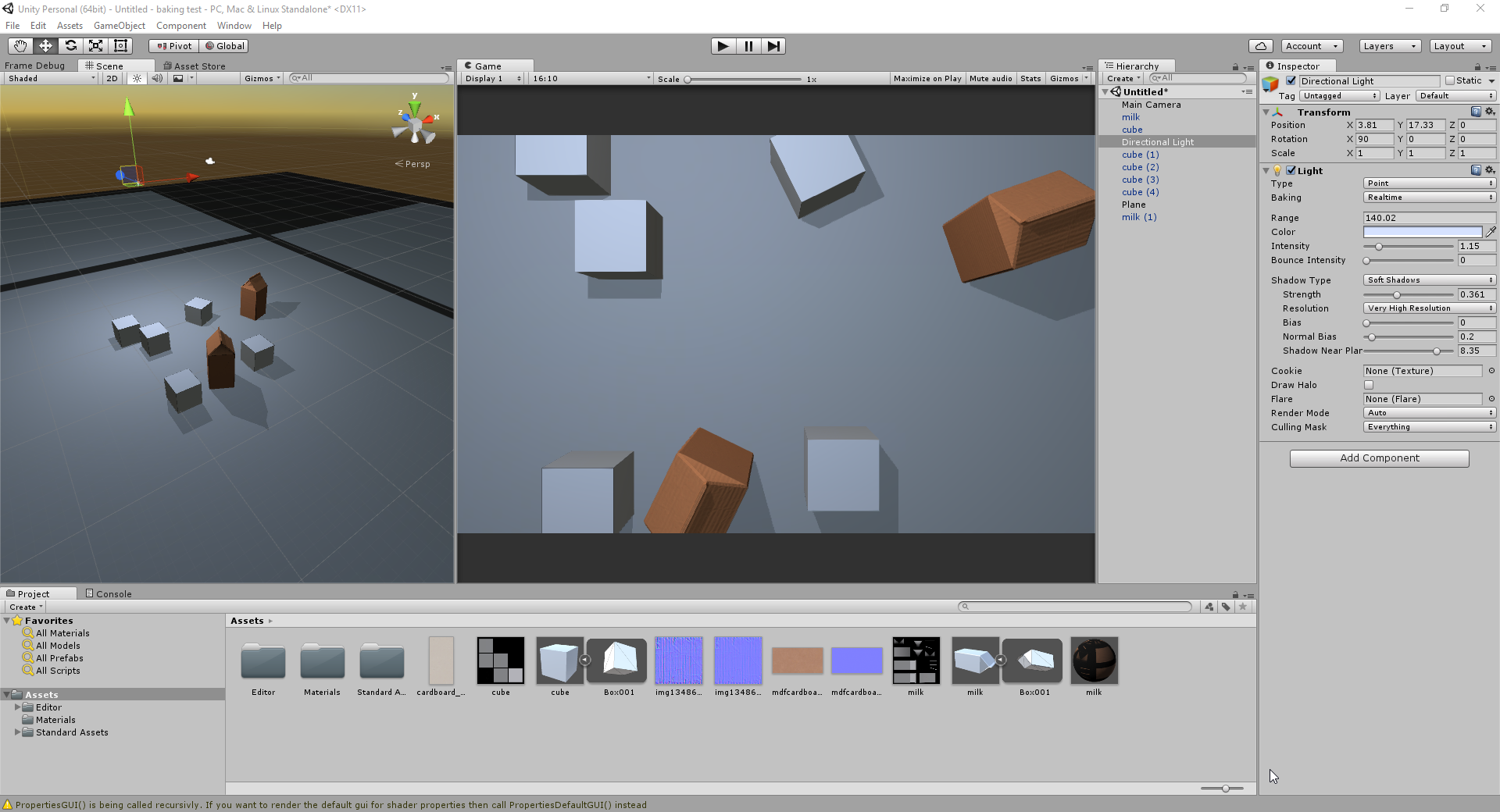This screenshot has height=812, width=1500.
Task: Click save search star icon in Project
Action: tap(1243, 607)
